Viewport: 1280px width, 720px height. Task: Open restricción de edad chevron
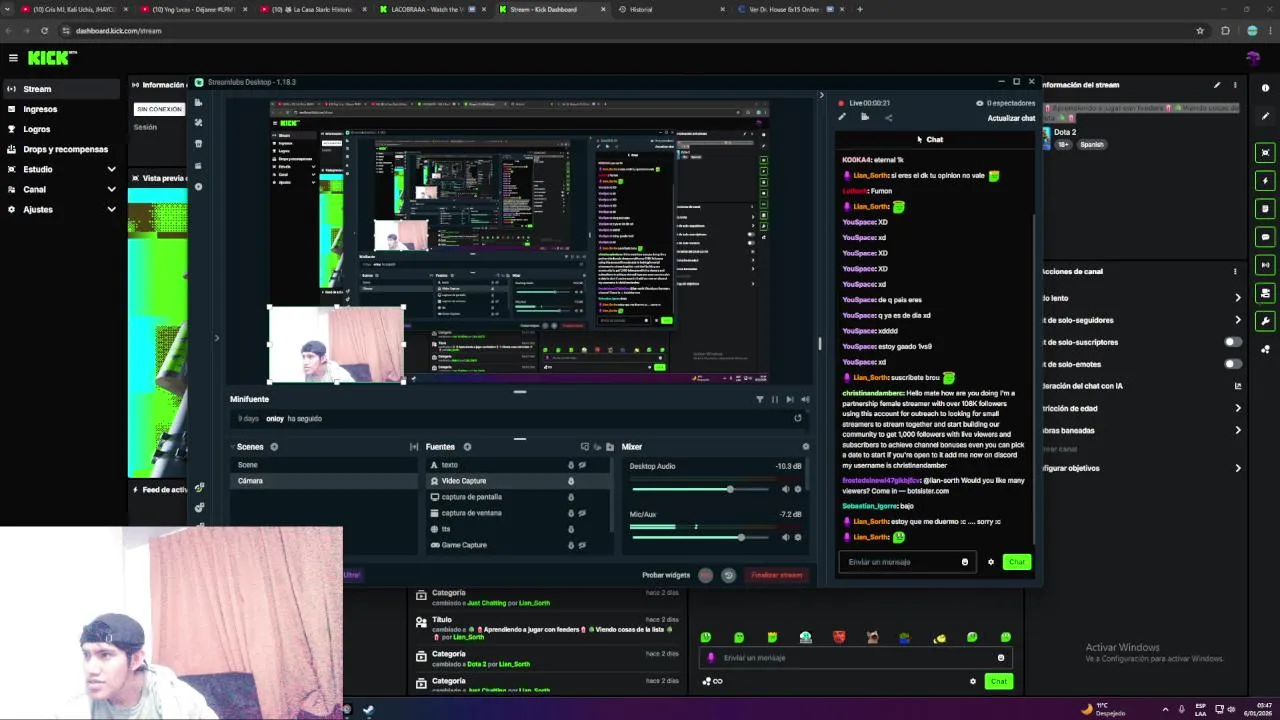click(1237, 408)
